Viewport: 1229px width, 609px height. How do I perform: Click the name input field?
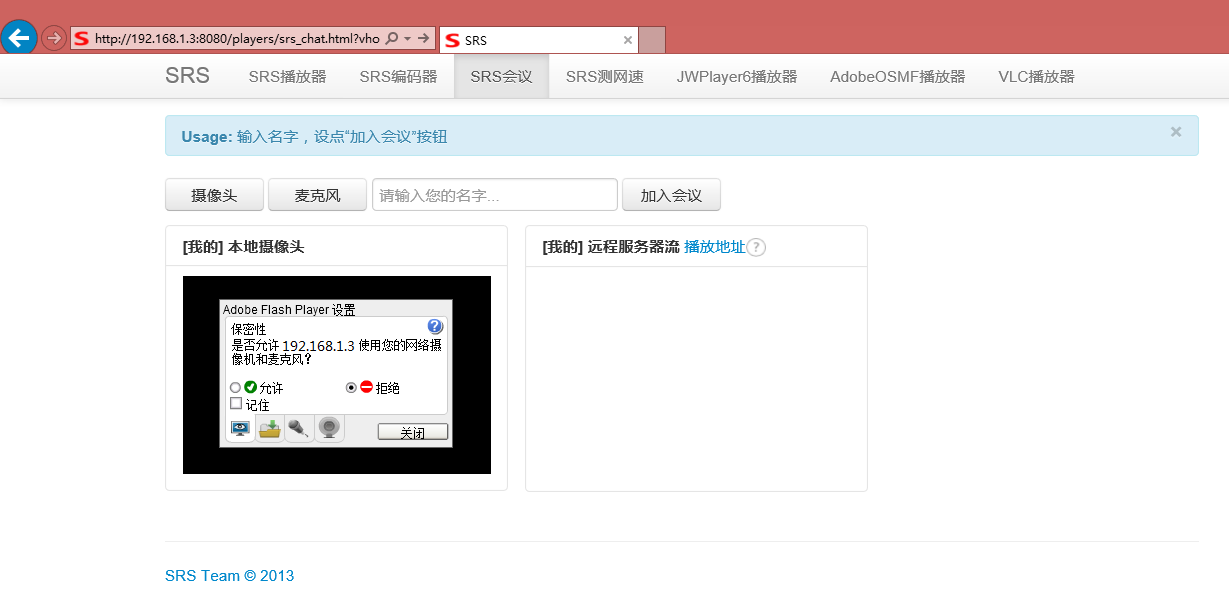[494, 195]
